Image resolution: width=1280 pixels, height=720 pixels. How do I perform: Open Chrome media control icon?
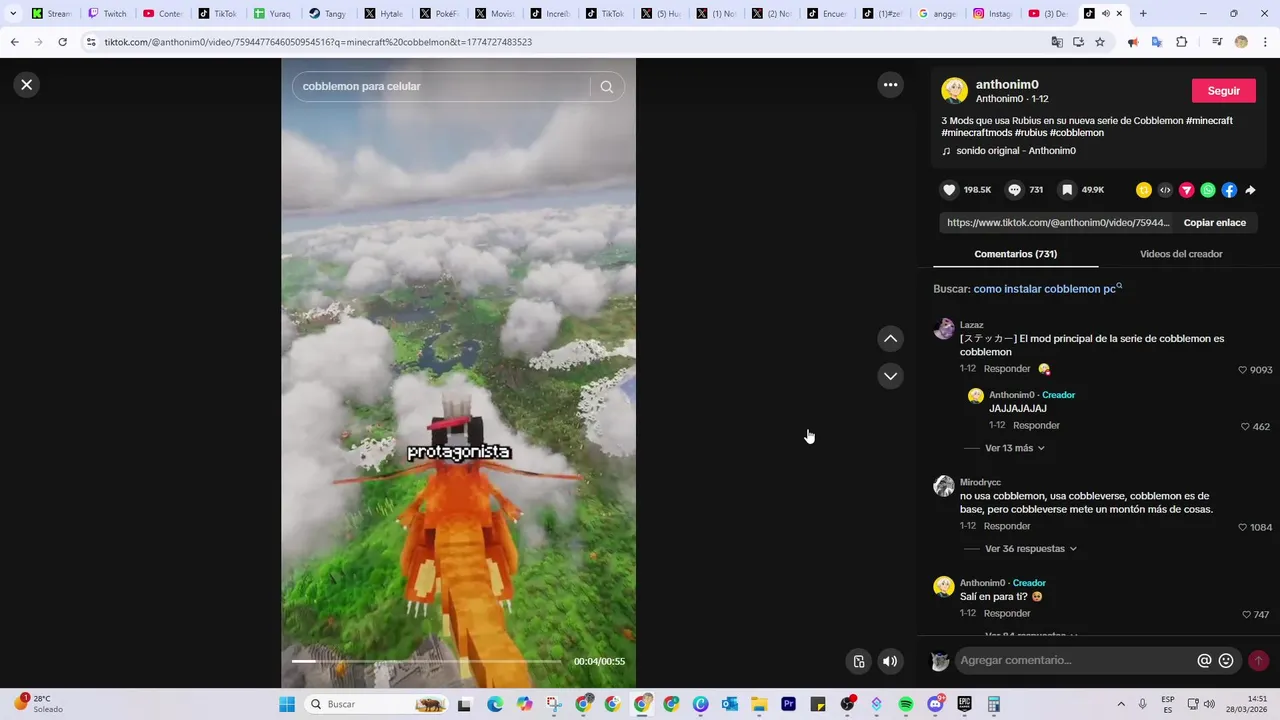point(1216,42)
